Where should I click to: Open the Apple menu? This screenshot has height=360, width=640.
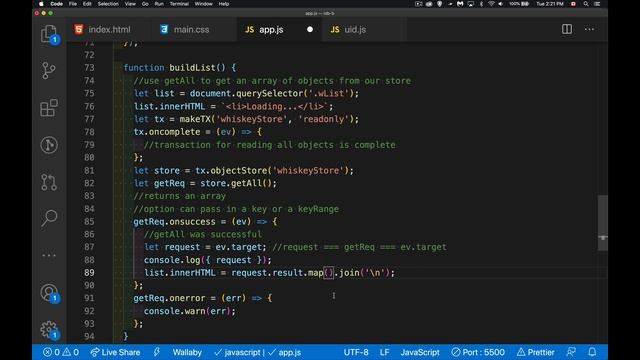click(x=41, y=4)
